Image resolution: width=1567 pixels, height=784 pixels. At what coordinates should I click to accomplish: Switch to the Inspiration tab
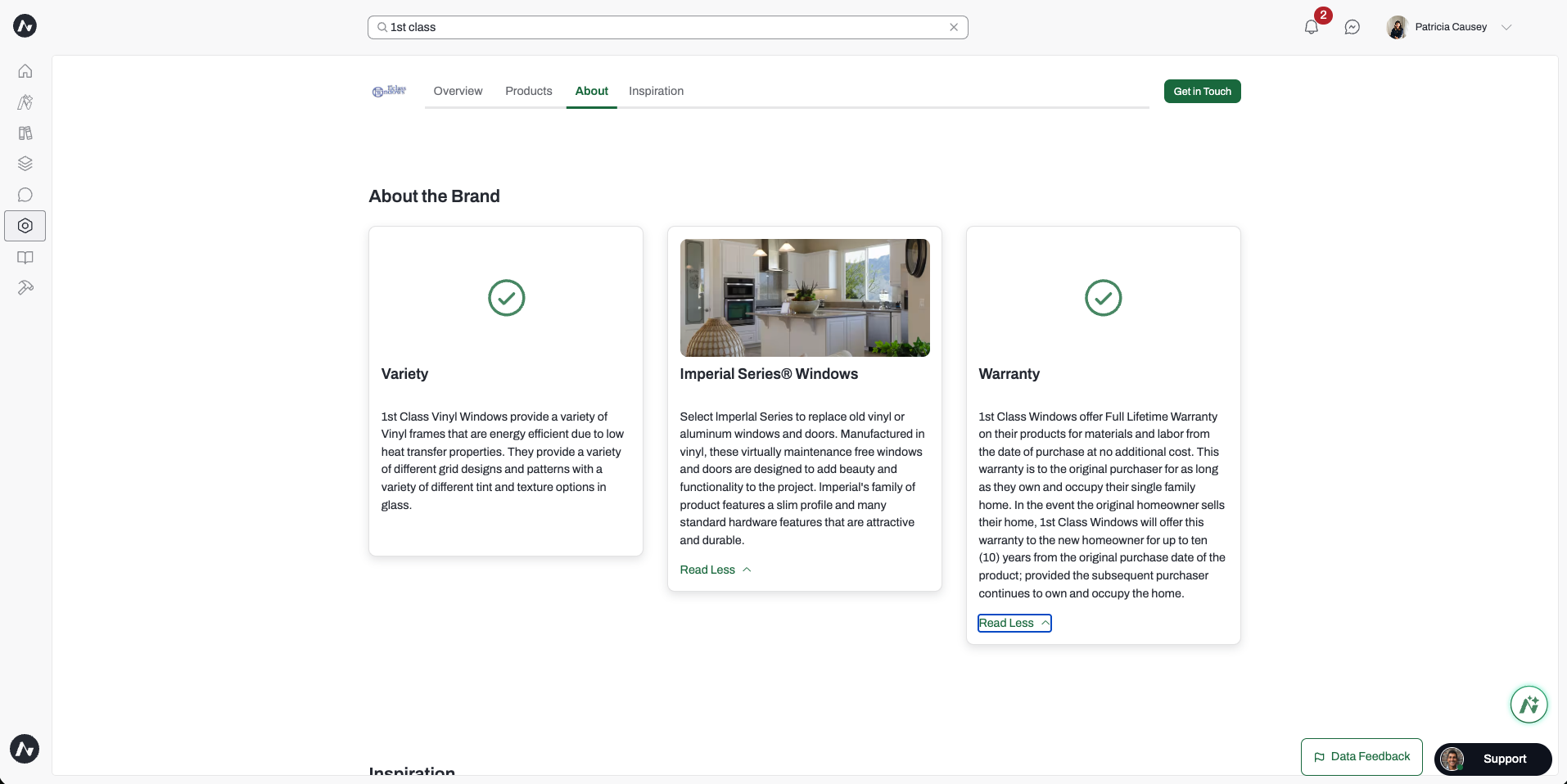pyautogui.click(x=657, y=91)
